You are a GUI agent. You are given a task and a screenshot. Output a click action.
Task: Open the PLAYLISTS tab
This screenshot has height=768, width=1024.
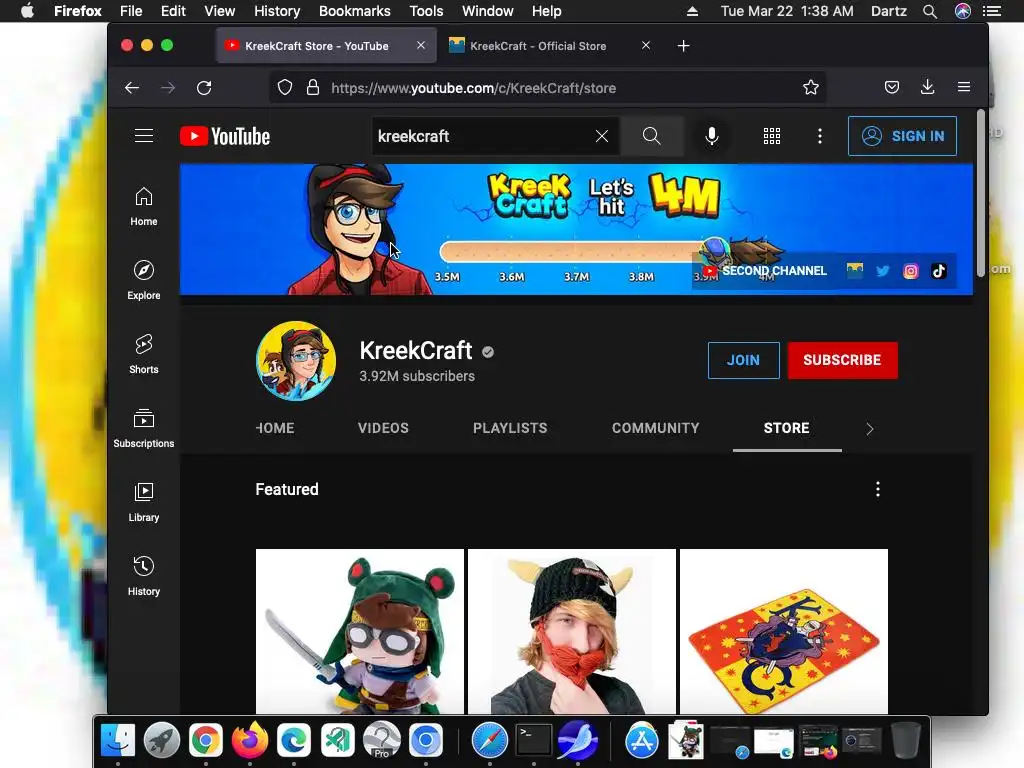click(x=510, y=428)
